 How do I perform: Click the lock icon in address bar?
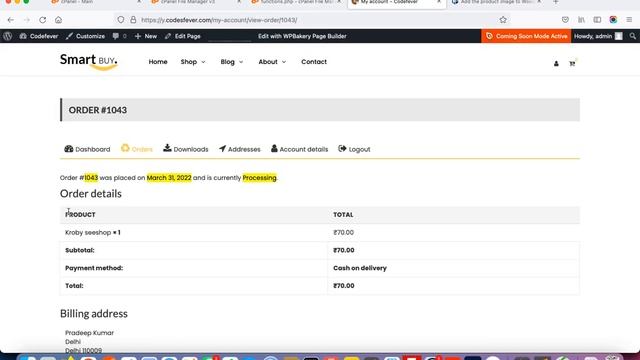[x=133, y=20]
